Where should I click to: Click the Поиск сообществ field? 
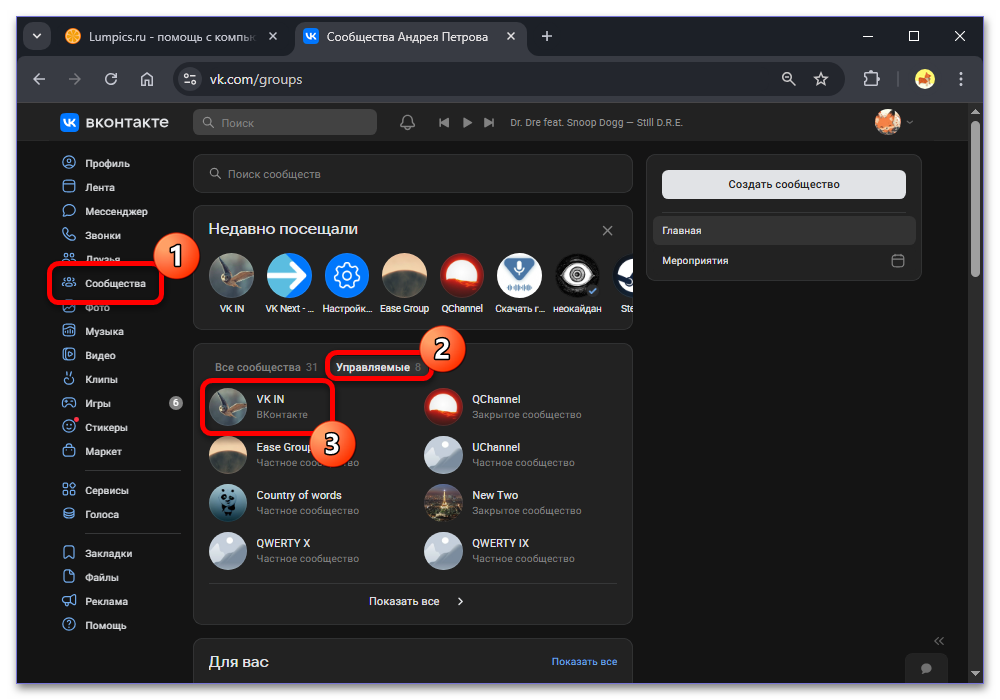pyautogui.click(x=413, y=174)
